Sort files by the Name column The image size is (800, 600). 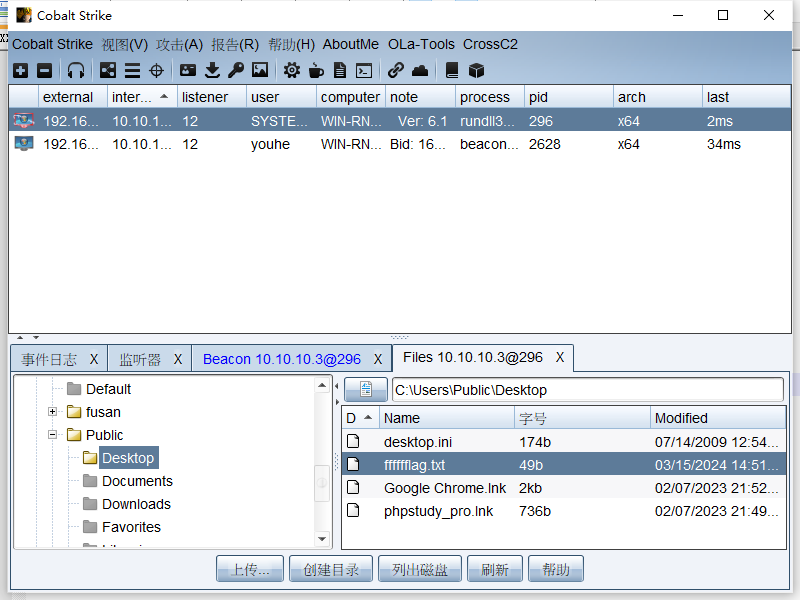pos(447,418)
